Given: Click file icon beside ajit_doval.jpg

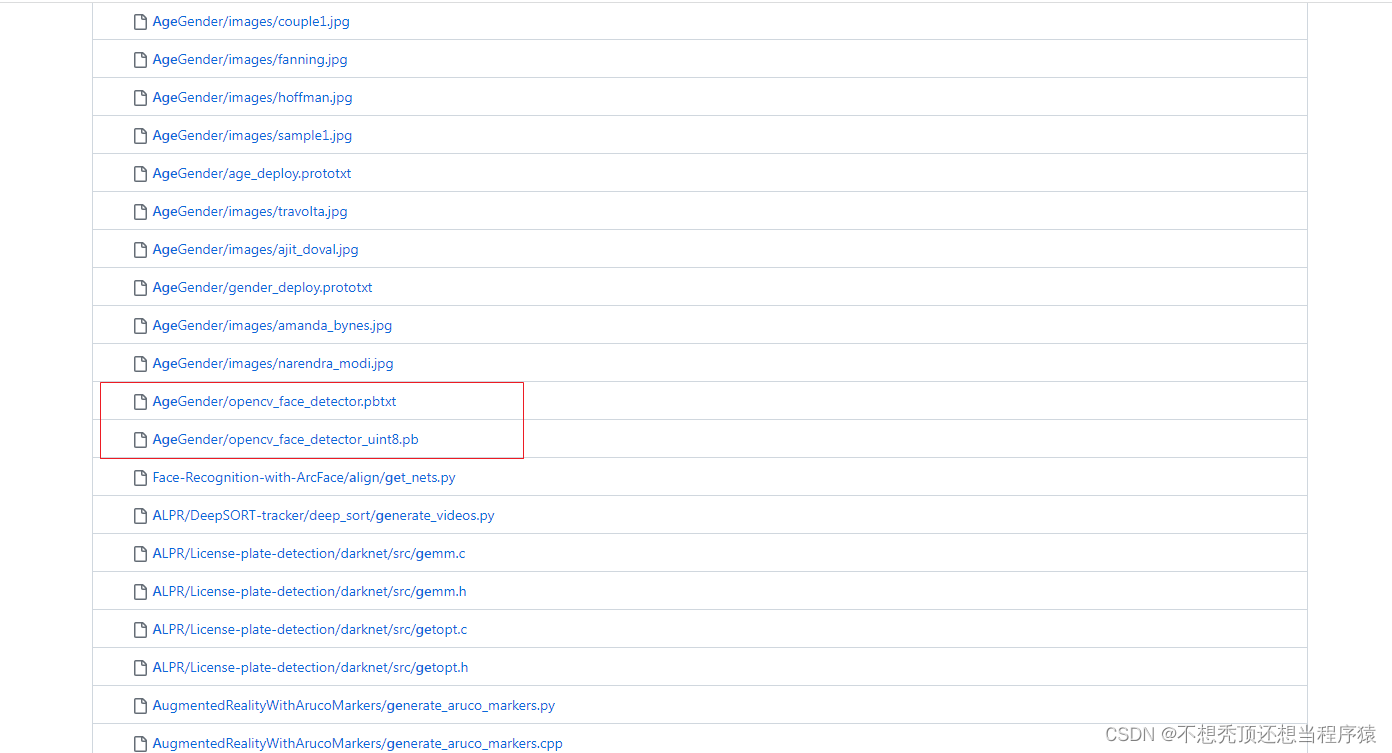Looking at the screenshot, I should click(x=141, y=249).
